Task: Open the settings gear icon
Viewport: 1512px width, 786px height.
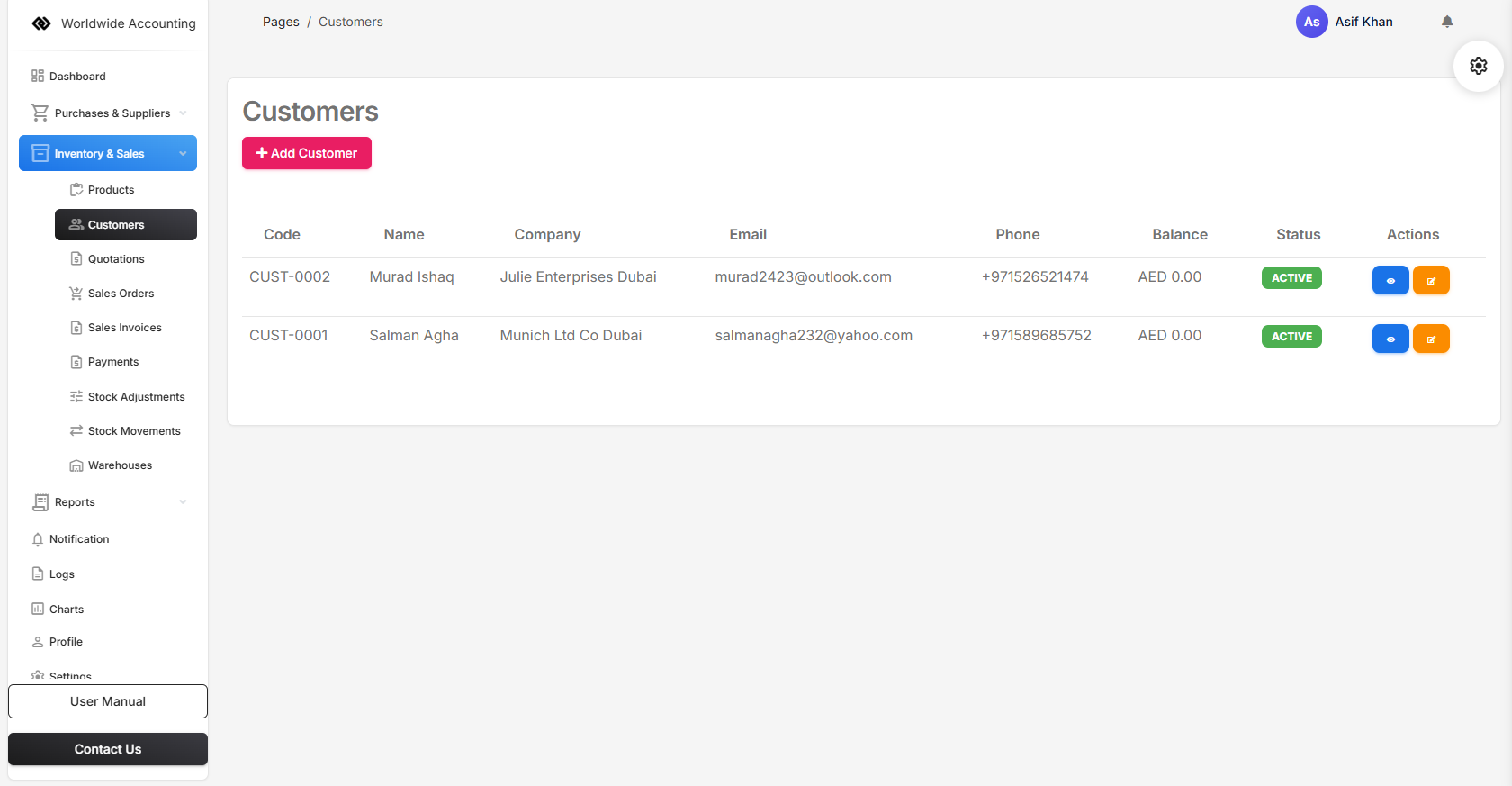Action: [1478, 66]
